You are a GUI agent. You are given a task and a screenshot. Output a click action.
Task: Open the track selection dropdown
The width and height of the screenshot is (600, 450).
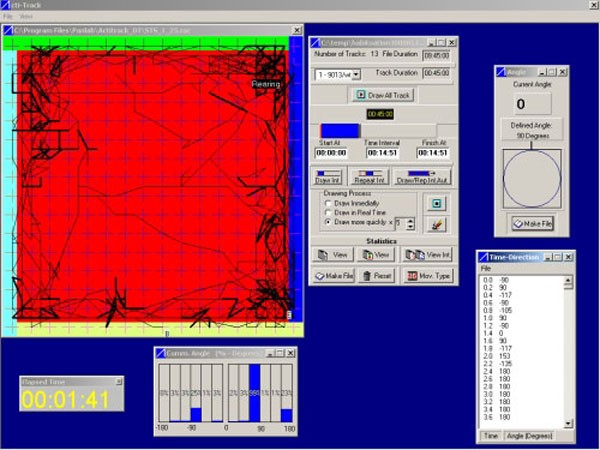355,74
